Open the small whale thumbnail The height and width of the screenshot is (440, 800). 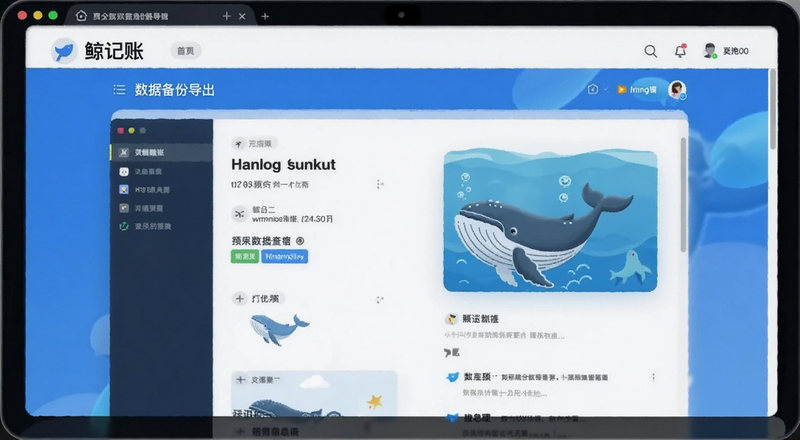(280, 329)
